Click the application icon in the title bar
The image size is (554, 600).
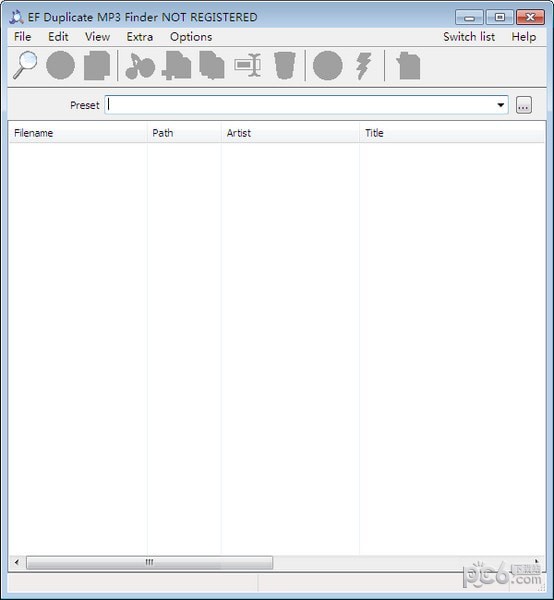click(x=16, y=17)
